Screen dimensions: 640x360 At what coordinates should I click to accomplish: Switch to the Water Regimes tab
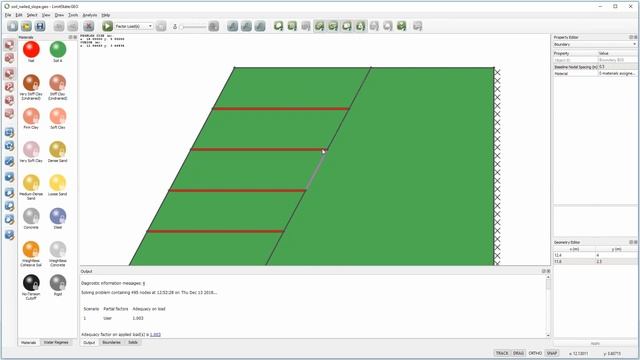[x=56, y=342]
